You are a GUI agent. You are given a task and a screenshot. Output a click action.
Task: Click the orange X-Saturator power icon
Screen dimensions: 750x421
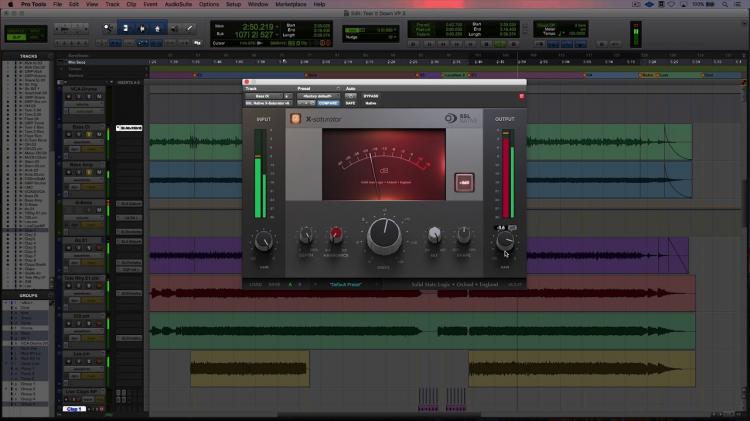coord(296,119)
